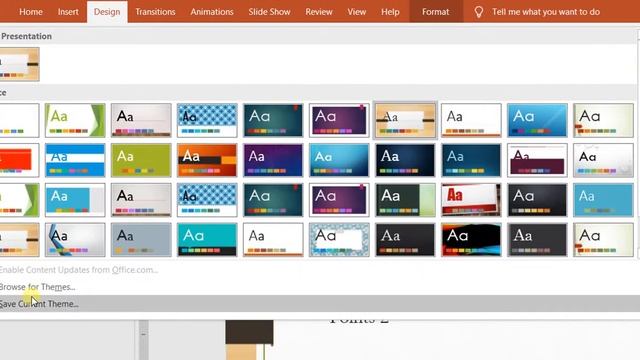
Task: Select the current theme under This Presentation
Action: [19, 64]
